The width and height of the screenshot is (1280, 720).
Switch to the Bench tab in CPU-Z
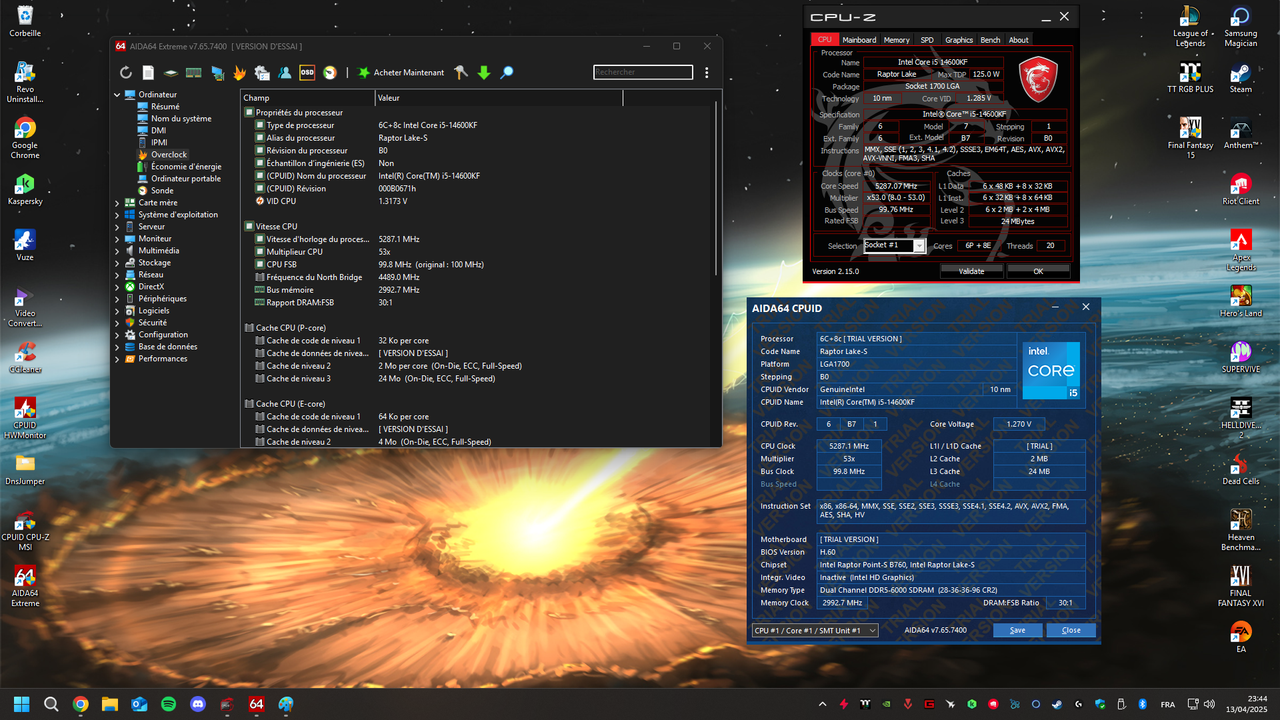990,40
